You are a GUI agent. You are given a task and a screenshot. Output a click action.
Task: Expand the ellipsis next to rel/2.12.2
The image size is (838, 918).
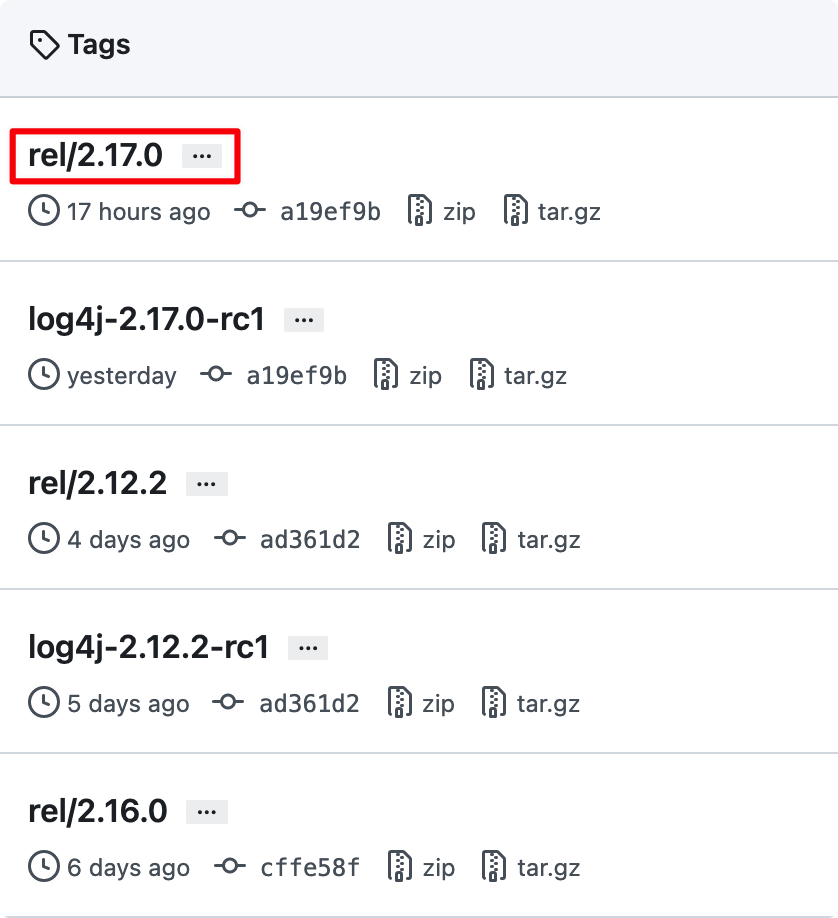coord(207,484)
